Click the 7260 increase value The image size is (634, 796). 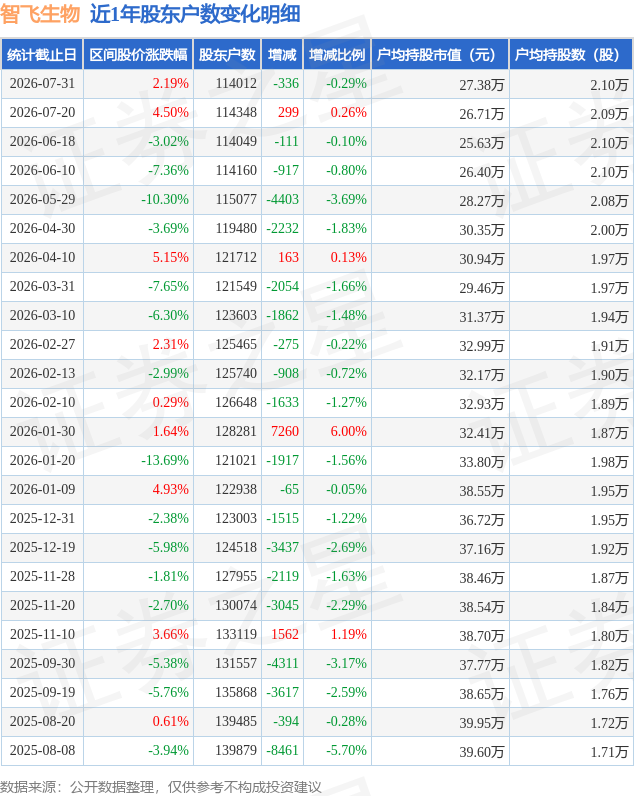click(285, 432)
